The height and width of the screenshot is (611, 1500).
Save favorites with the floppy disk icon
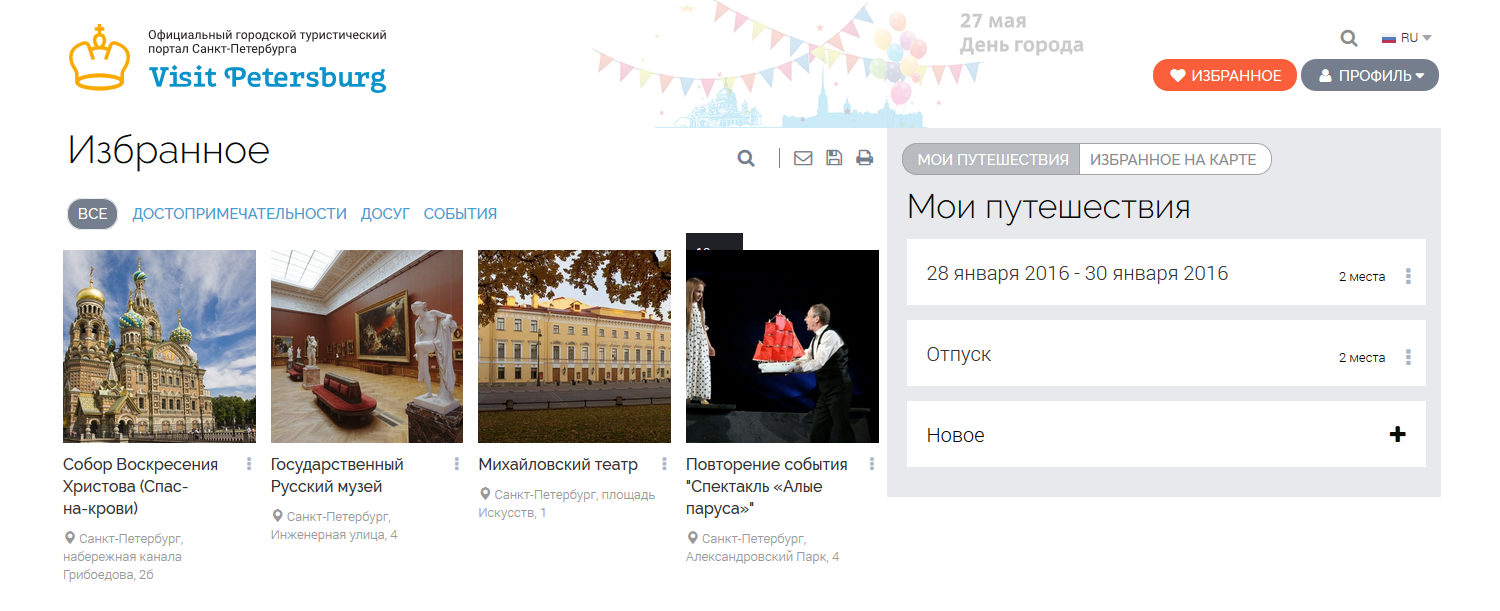click(x=834, y=158)
